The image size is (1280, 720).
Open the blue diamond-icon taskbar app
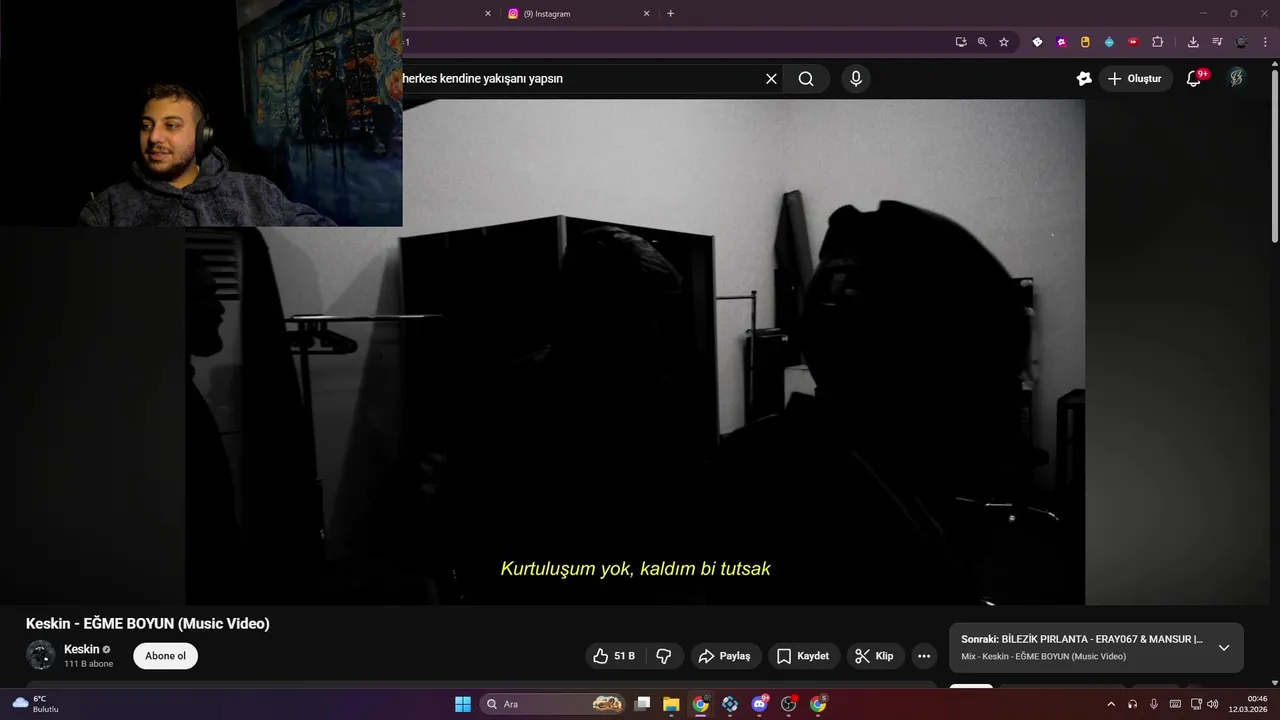pos(730,704)
